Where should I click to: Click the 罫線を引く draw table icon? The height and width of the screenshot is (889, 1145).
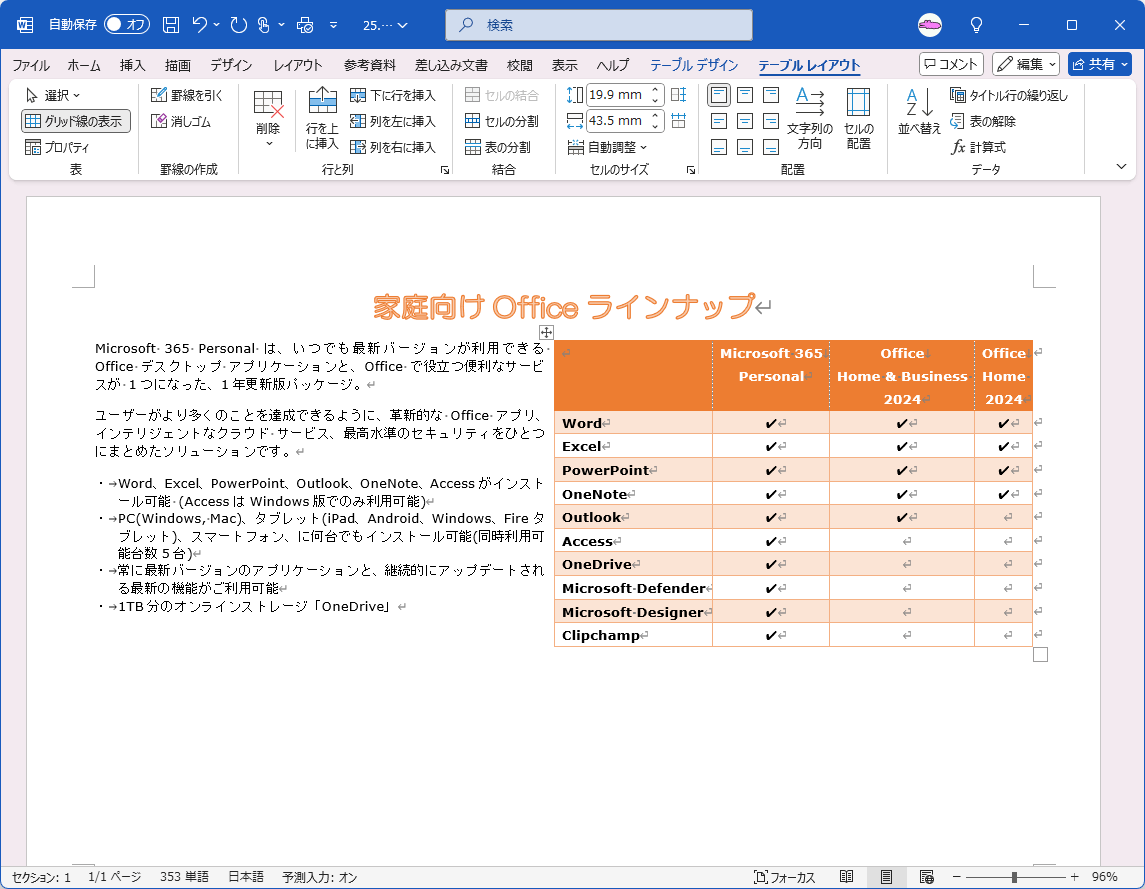186,95
